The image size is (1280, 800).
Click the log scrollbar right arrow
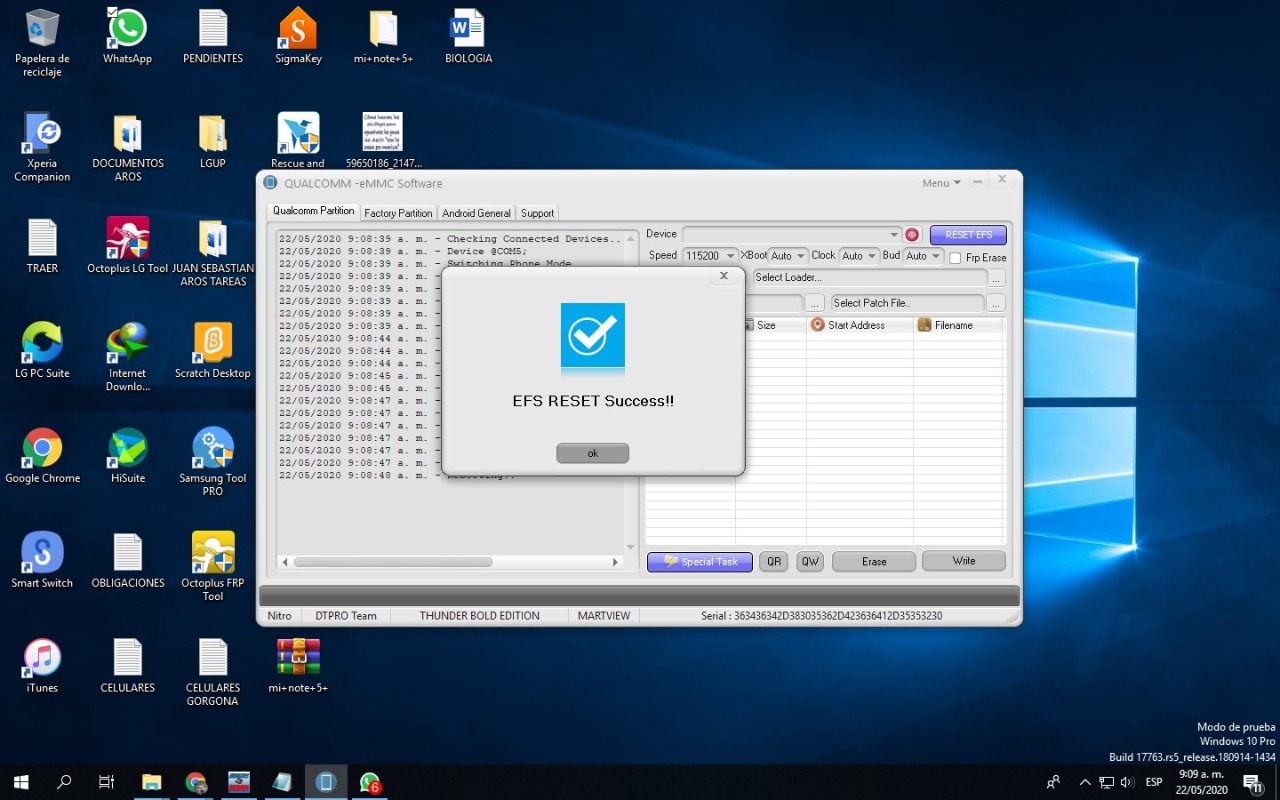(x=616, y=562)
